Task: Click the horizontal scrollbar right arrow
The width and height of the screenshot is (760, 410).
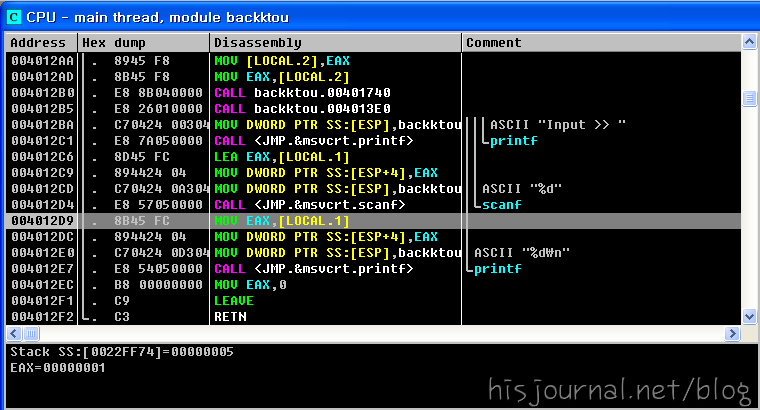Action: pyautogui.click(x=732, y=333)
